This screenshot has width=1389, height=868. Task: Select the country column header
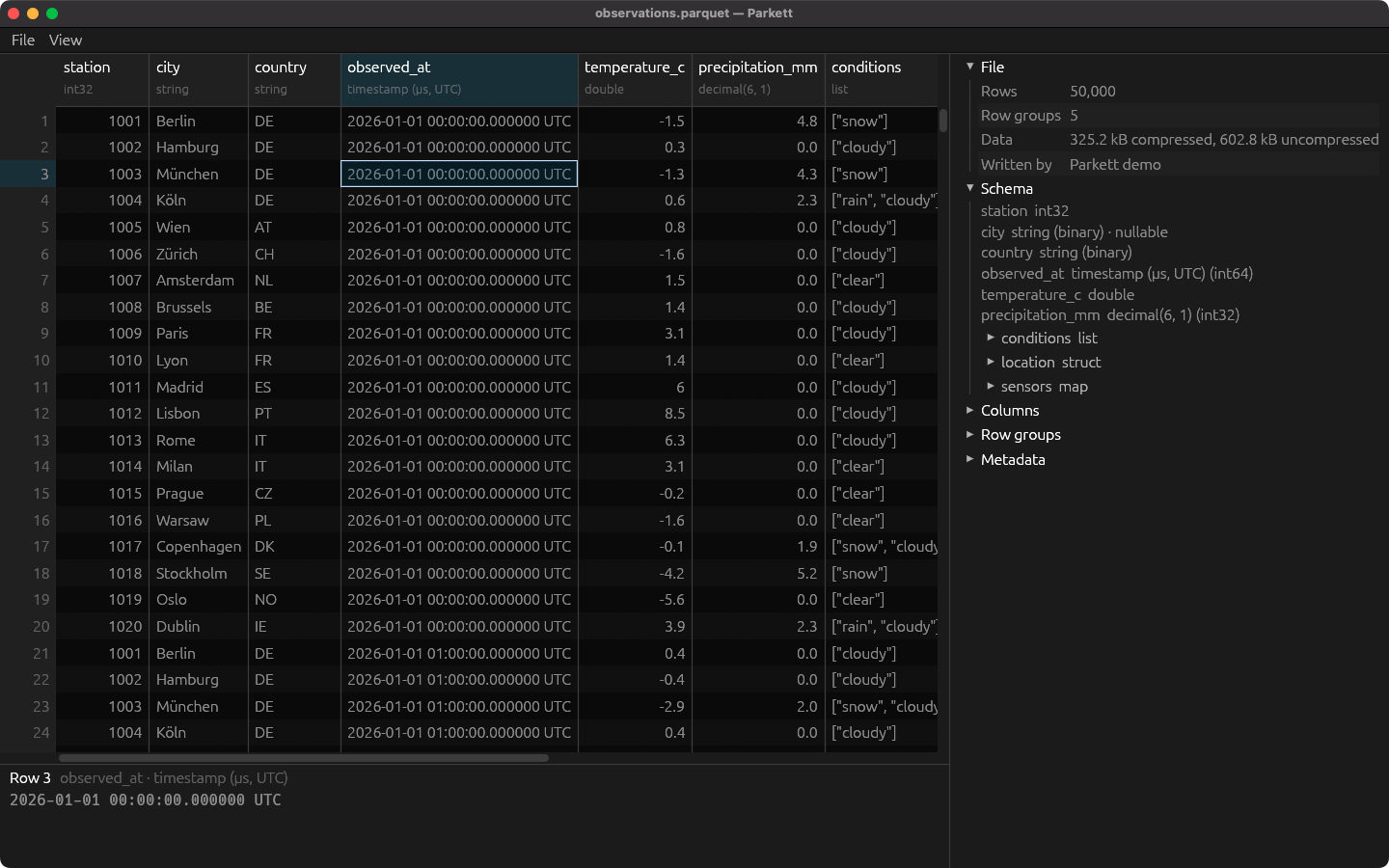pyautogui.click(x=294, y=79)
